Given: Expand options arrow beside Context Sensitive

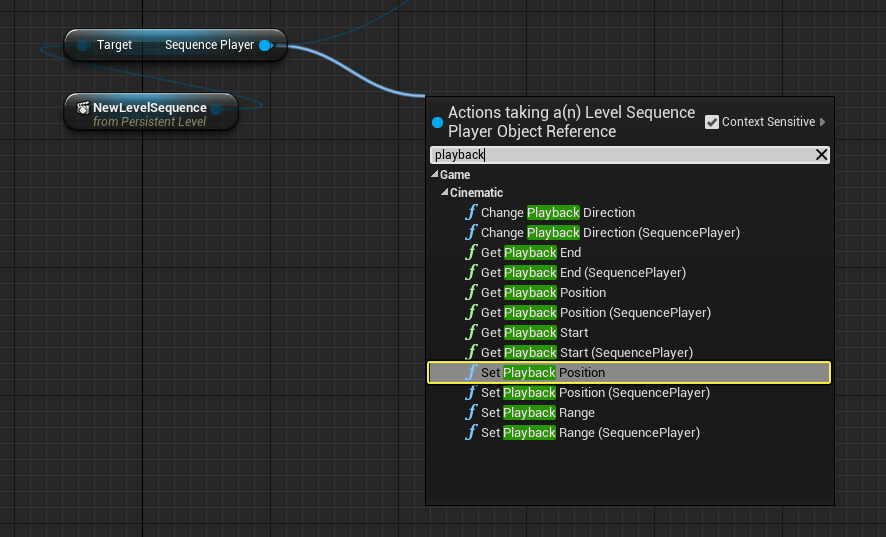Looking at the screenshot, I should (823, 122).
